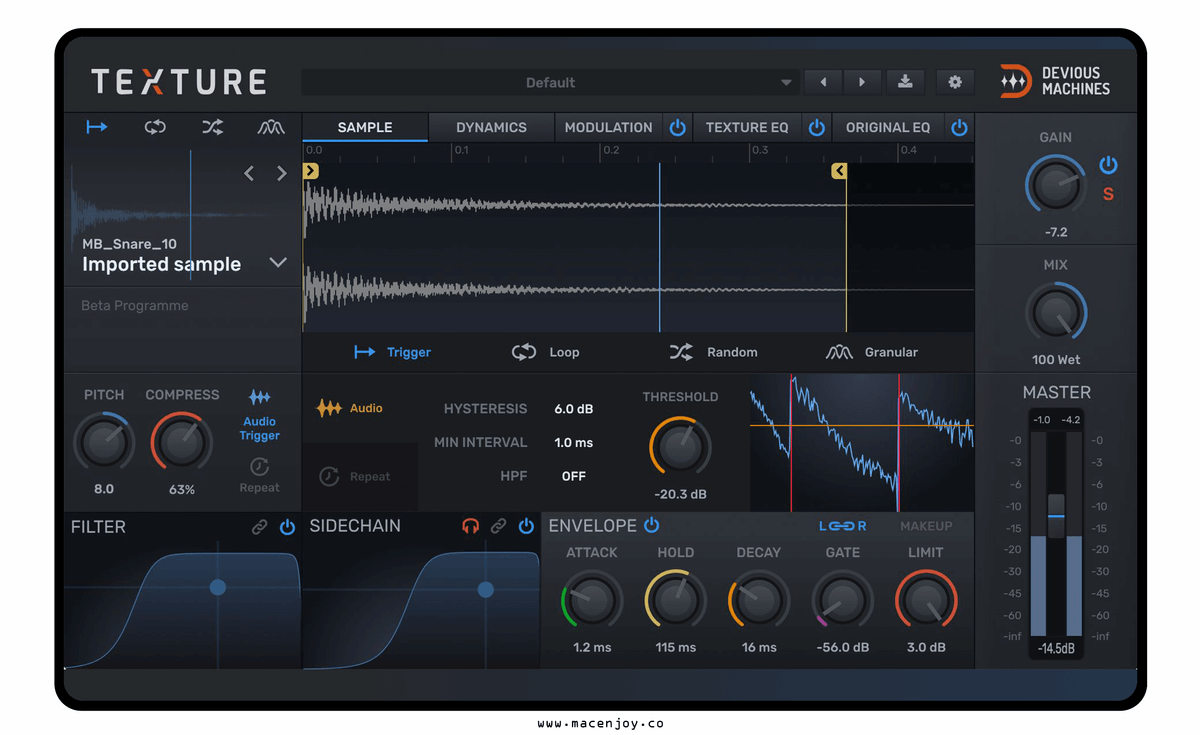Click the yellow sample start marker

point(311,171)
